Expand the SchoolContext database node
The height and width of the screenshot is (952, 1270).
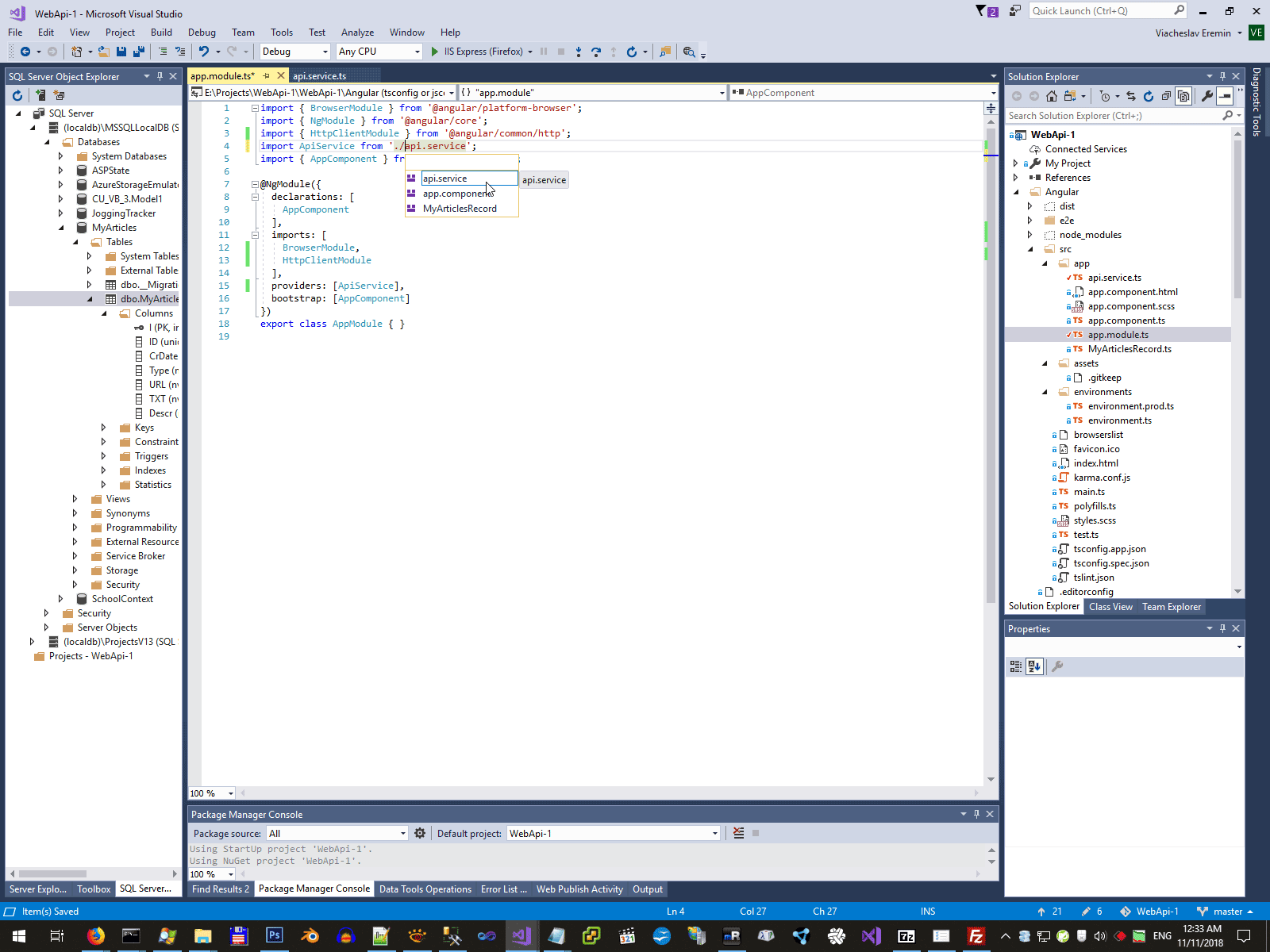61,599
